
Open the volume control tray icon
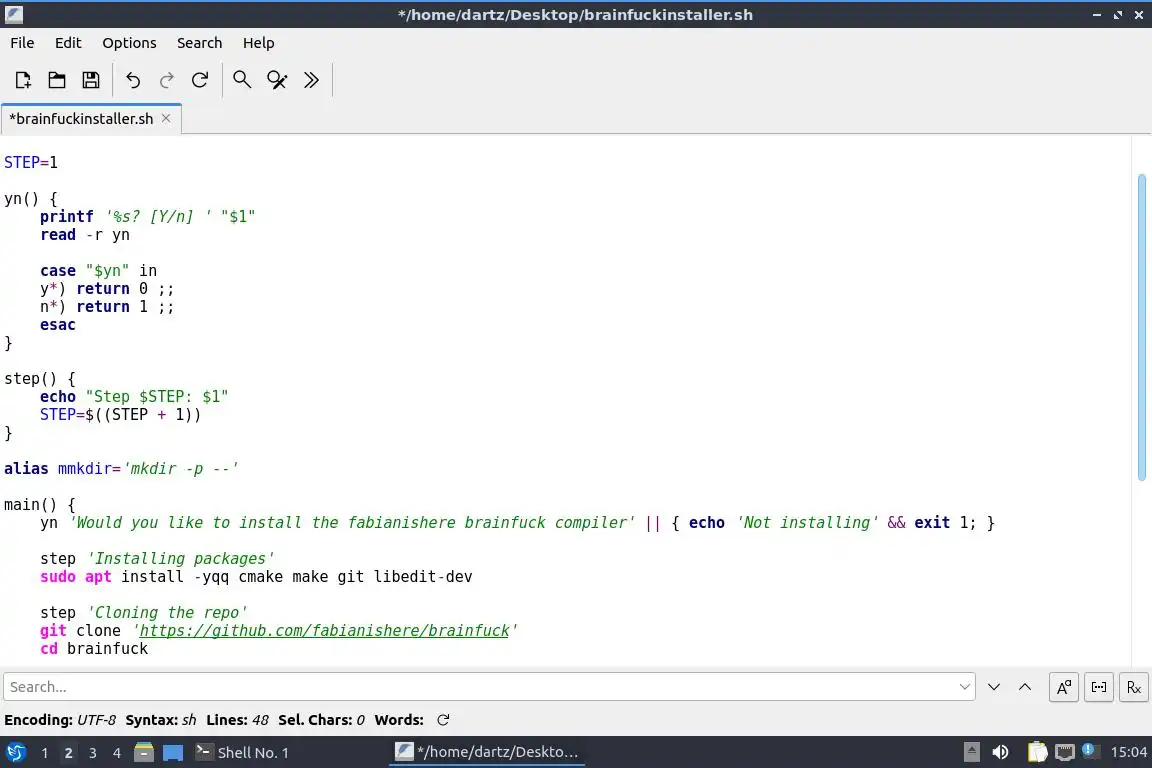point(1000,752)
